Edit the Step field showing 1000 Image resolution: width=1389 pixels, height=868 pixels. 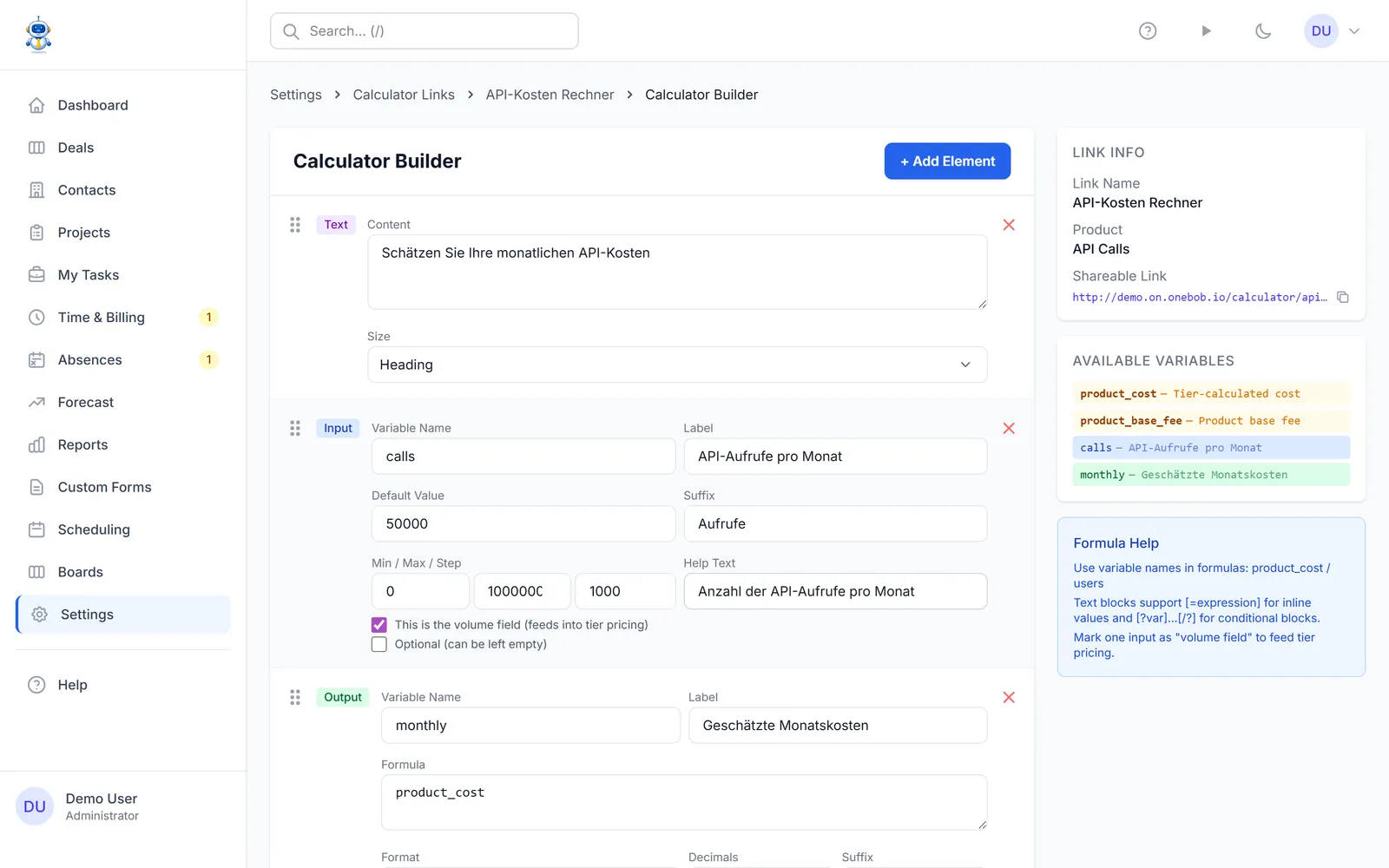coord(625,591)
